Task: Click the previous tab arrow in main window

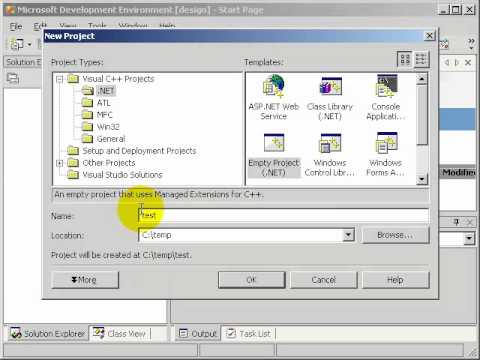Action: point(447,62)
